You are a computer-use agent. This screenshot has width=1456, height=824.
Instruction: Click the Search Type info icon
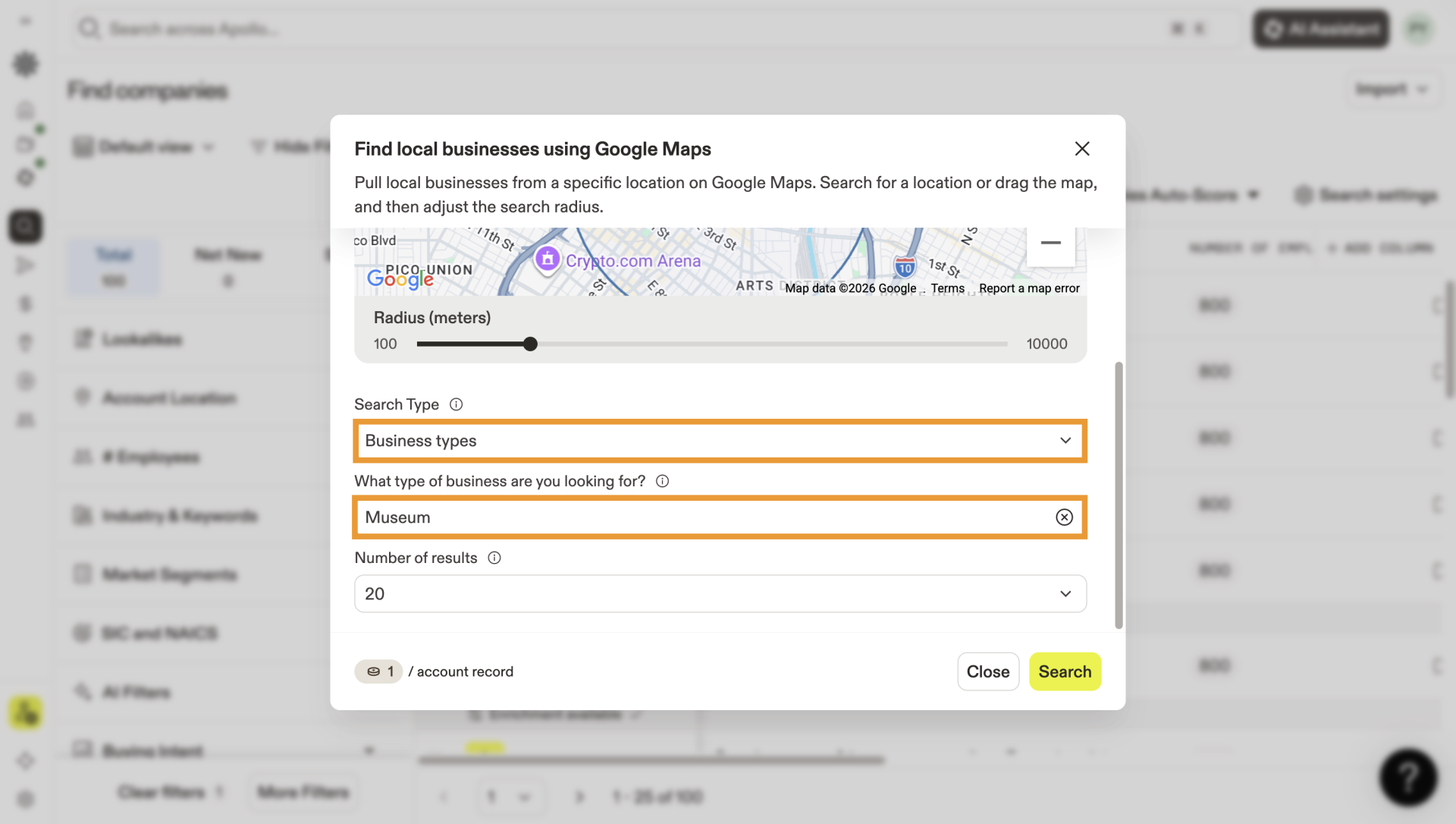(456, 404)
